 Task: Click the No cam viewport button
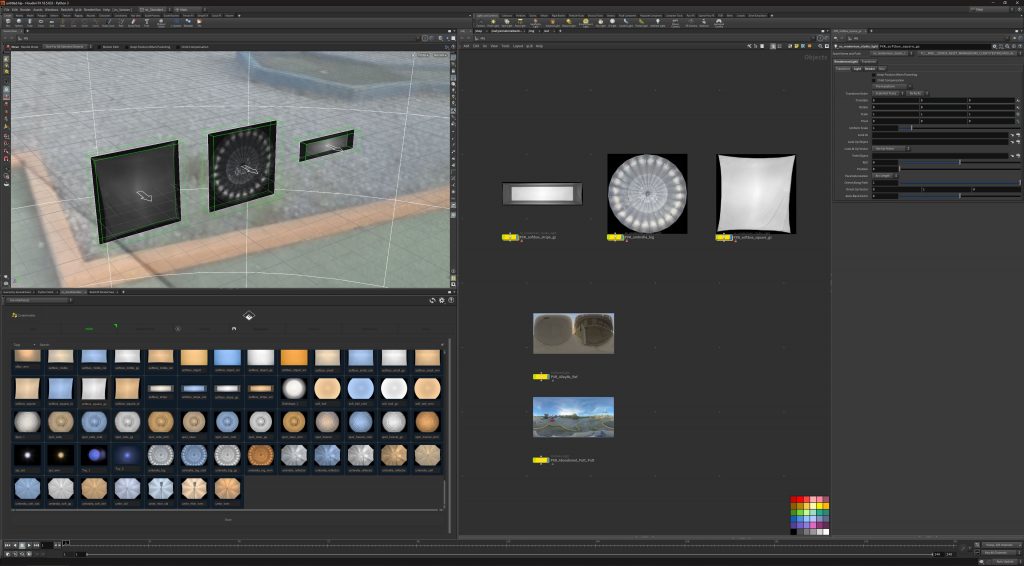coord(443,57)
